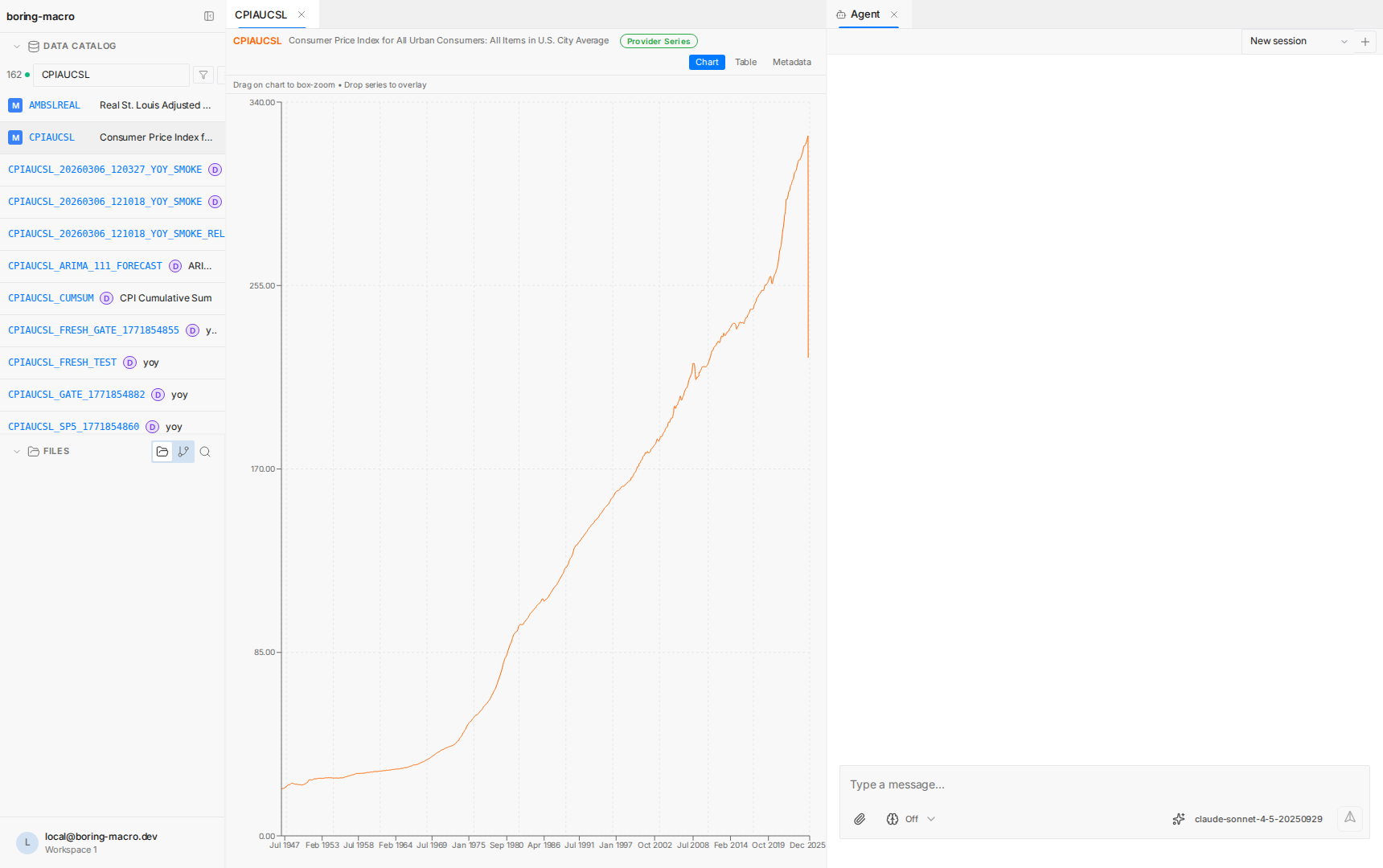Click the send arrow button in chat
Screen dimensions: 1383x868
point(1349,818)
